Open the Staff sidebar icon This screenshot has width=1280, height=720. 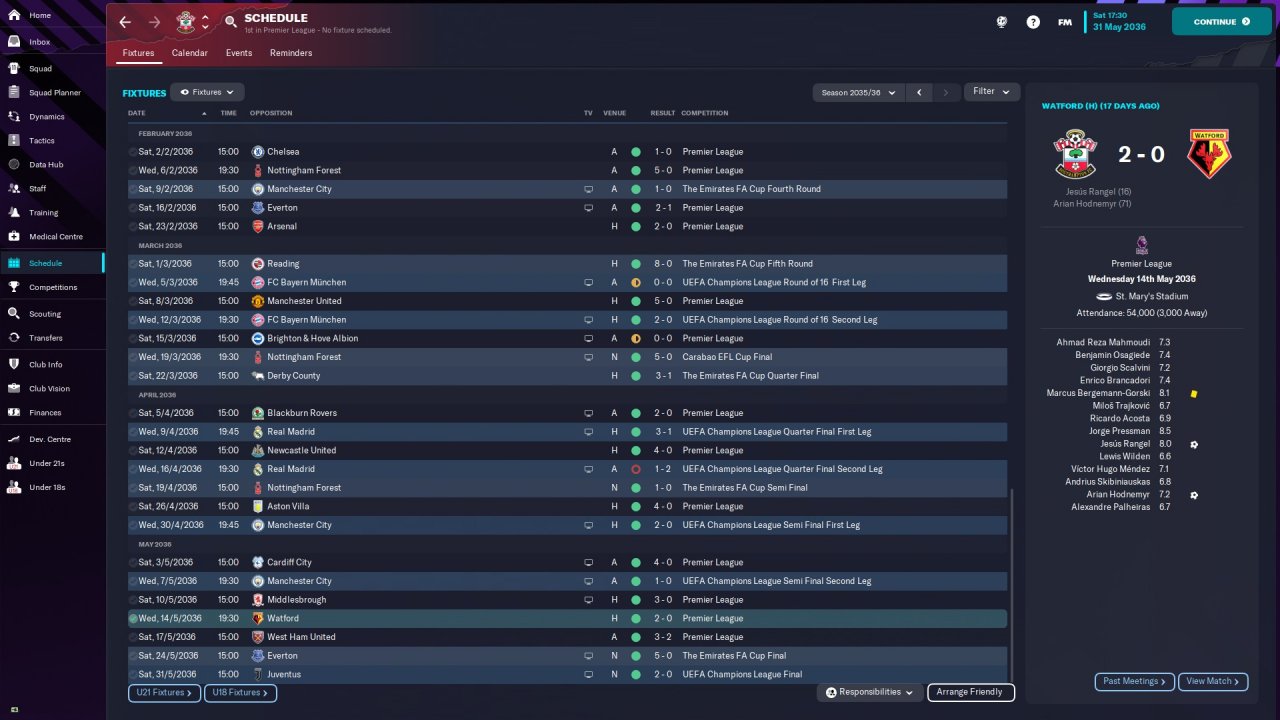click(x=14, y=189)
